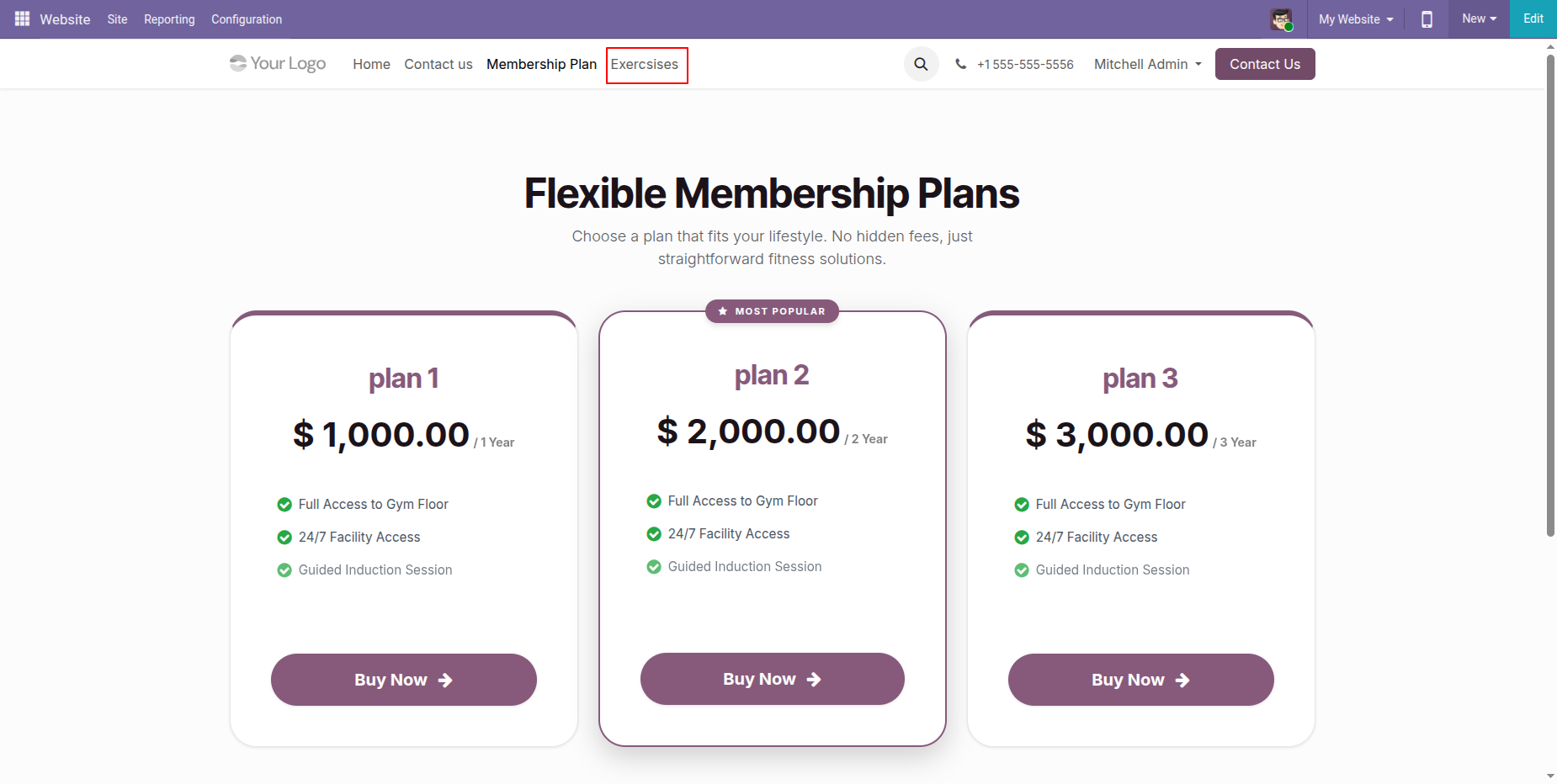Screen dimensions: 1557x784
Task: Click the phone handset icon
Action: click(x=960, y=64)
